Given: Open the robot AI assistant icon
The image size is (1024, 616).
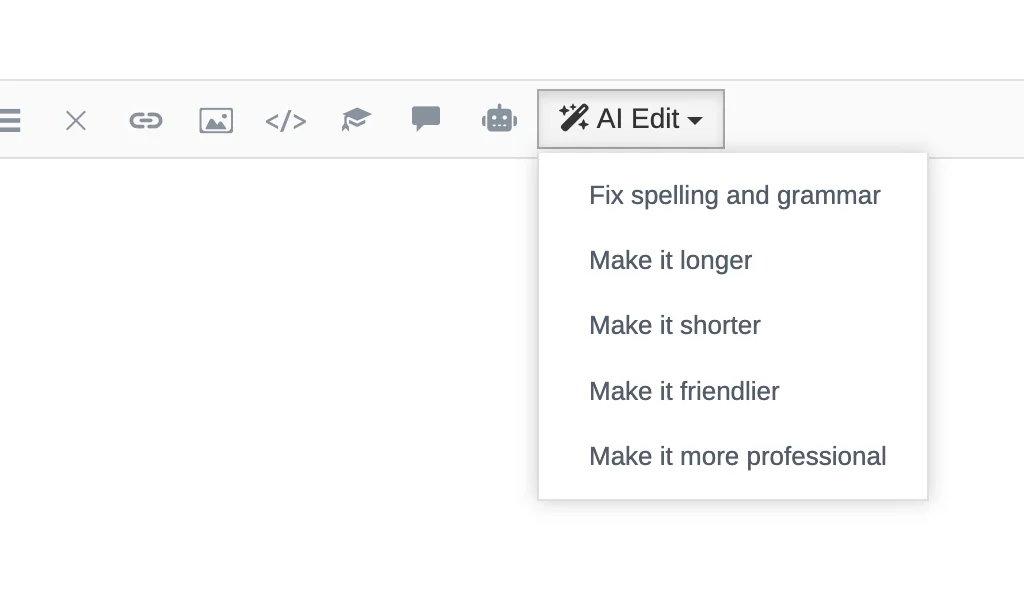Looking at the screenshot, I should click(500, 119).
